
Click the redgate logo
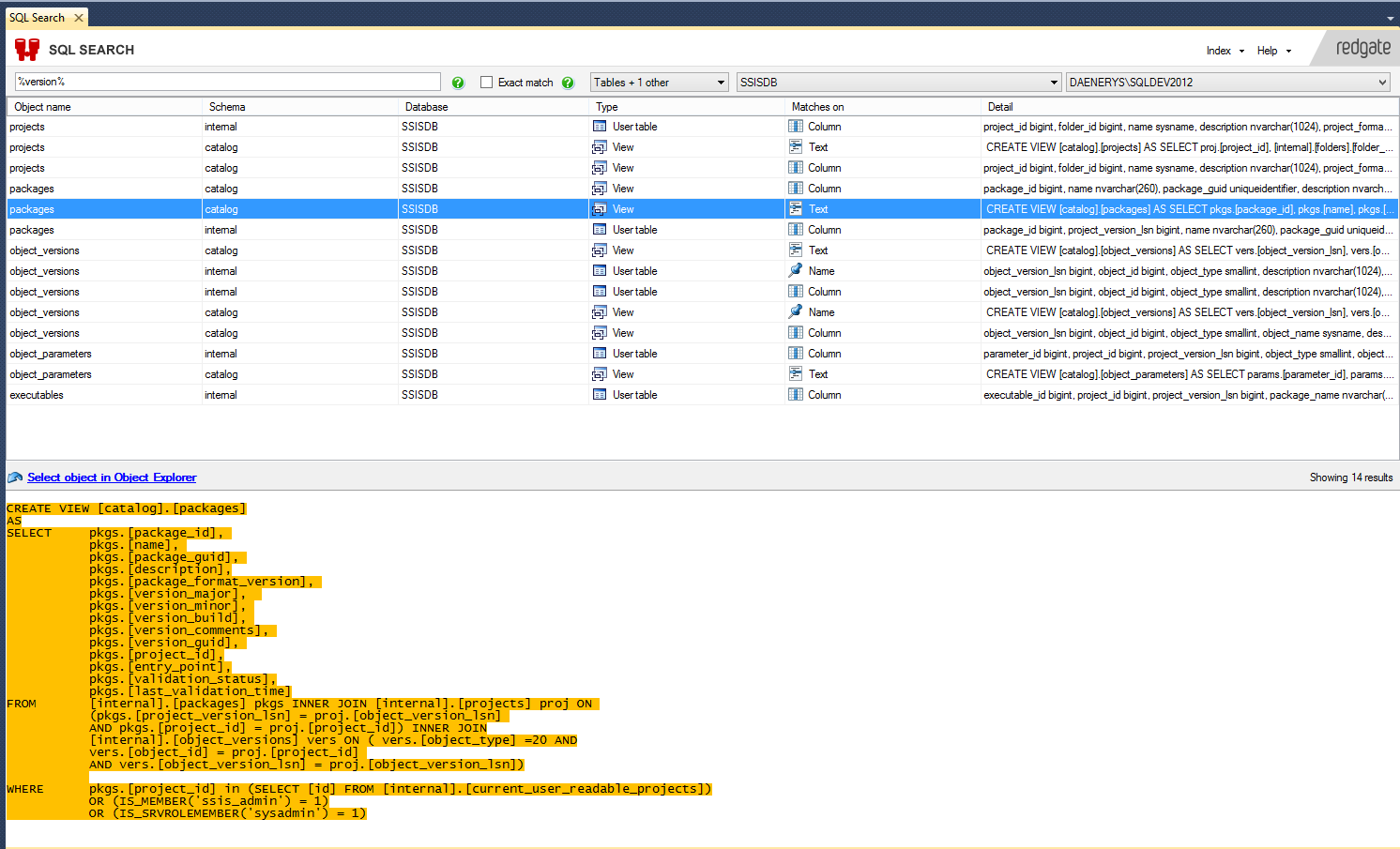point(1363,48)
